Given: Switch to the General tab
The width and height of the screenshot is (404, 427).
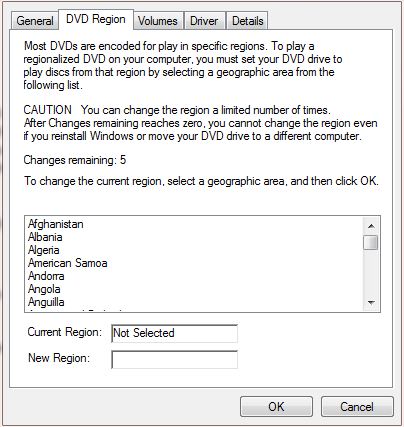Looking at the screenshot, I should pos(35,21).
